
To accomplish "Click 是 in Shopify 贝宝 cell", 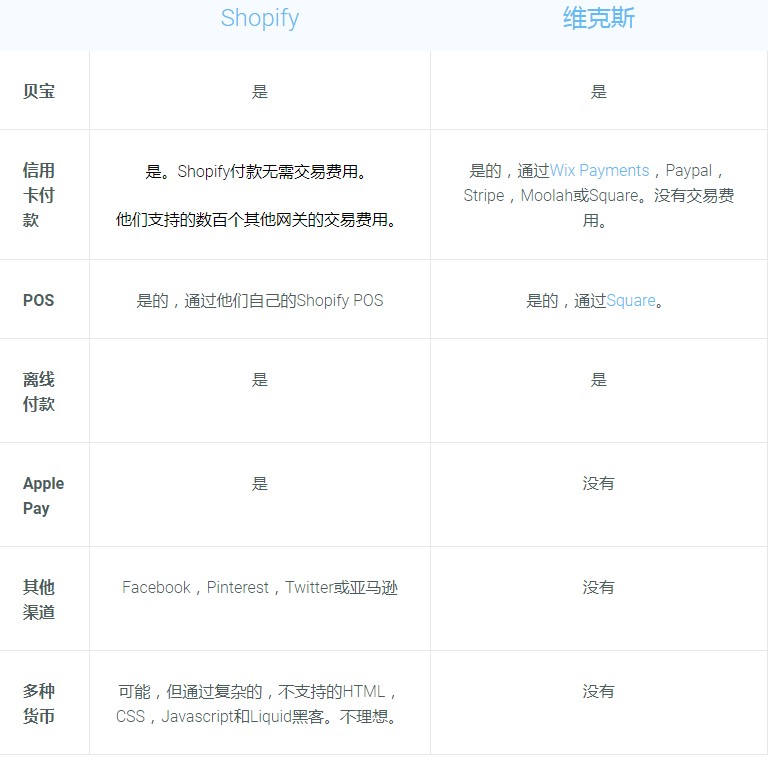I will (x=259, y=91).
